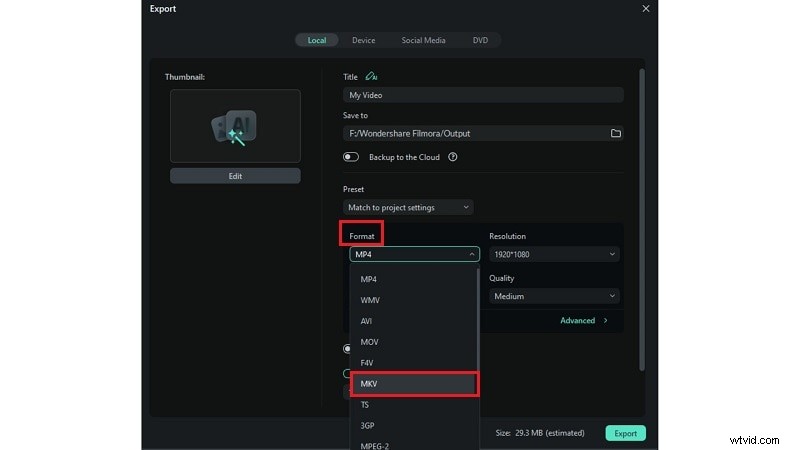Click the AI thumbnail preview image
Viewport: 800px width, 450px height.
(x=235, y=126)
